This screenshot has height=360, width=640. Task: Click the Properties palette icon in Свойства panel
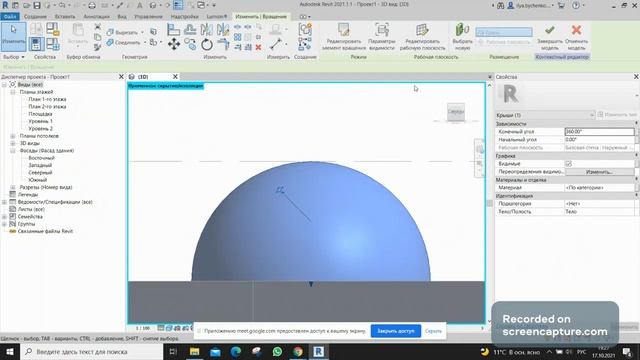(36, 44)
